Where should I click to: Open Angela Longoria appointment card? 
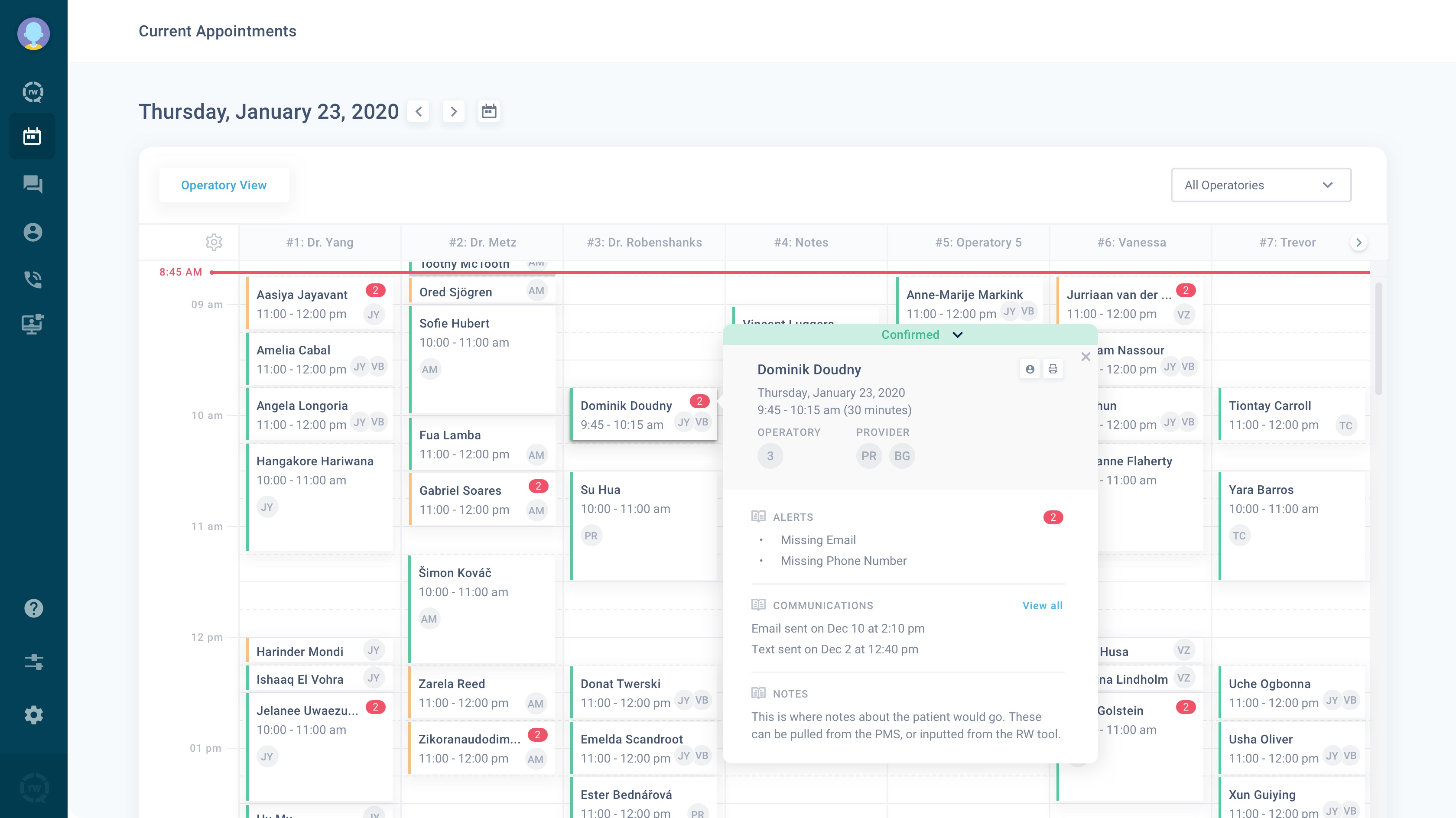click(320, 414)
